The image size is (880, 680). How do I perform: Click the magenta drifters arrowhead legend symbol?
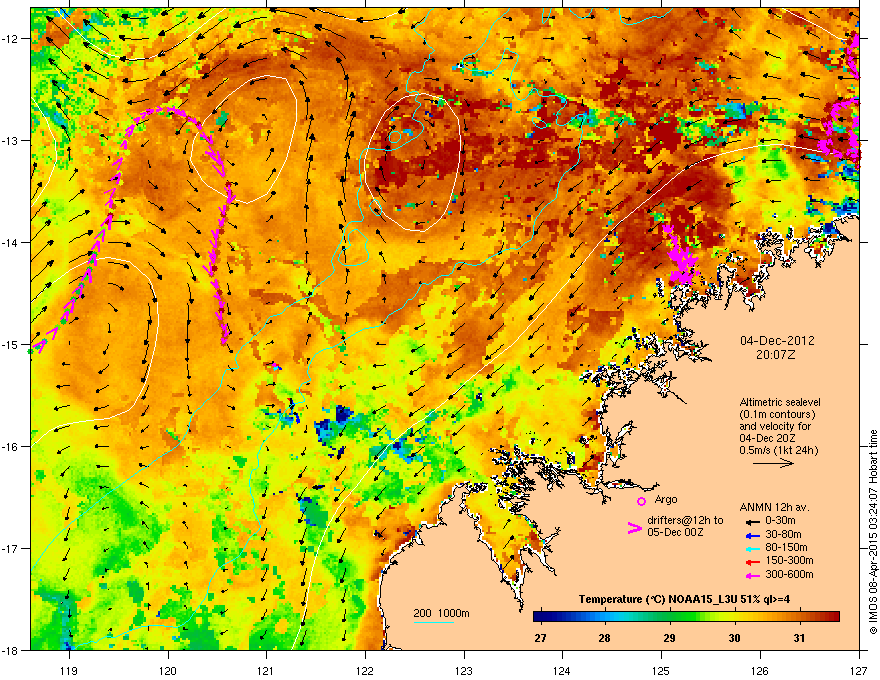point(634,528)
